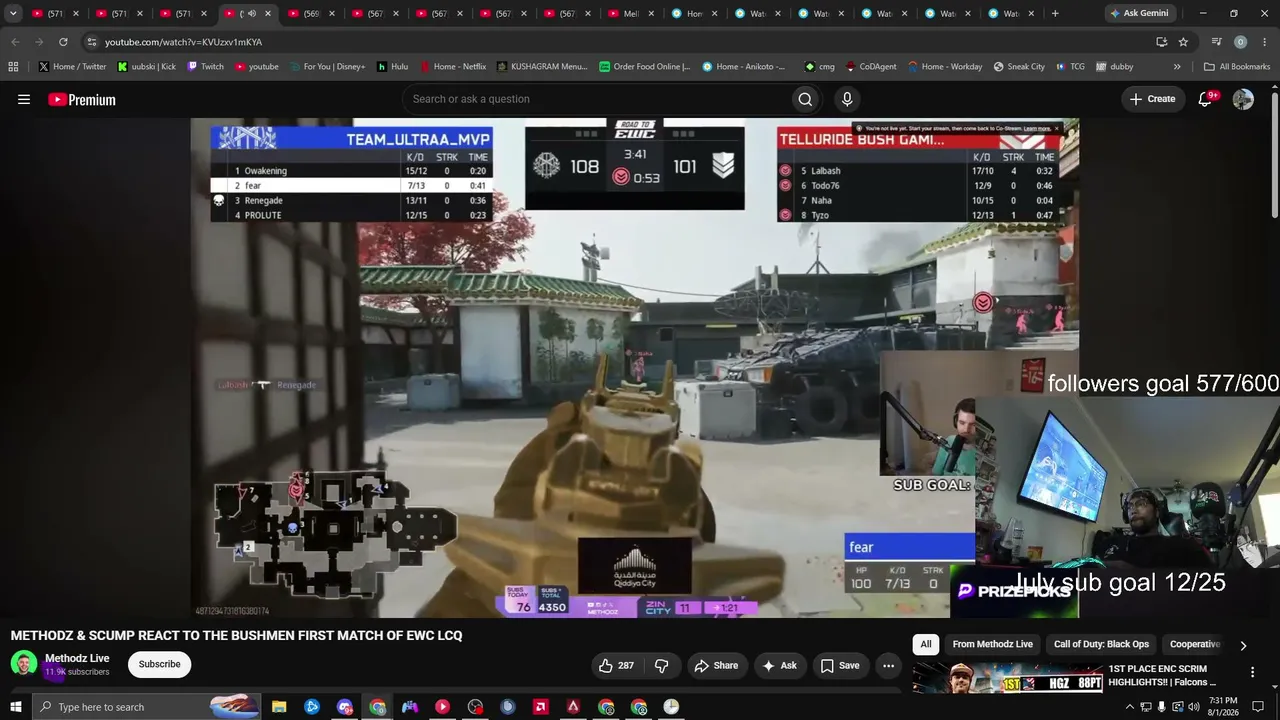Share this video
Image resolution: width=1280 pixels, height=720 pixels.
(x=716, y=666)
